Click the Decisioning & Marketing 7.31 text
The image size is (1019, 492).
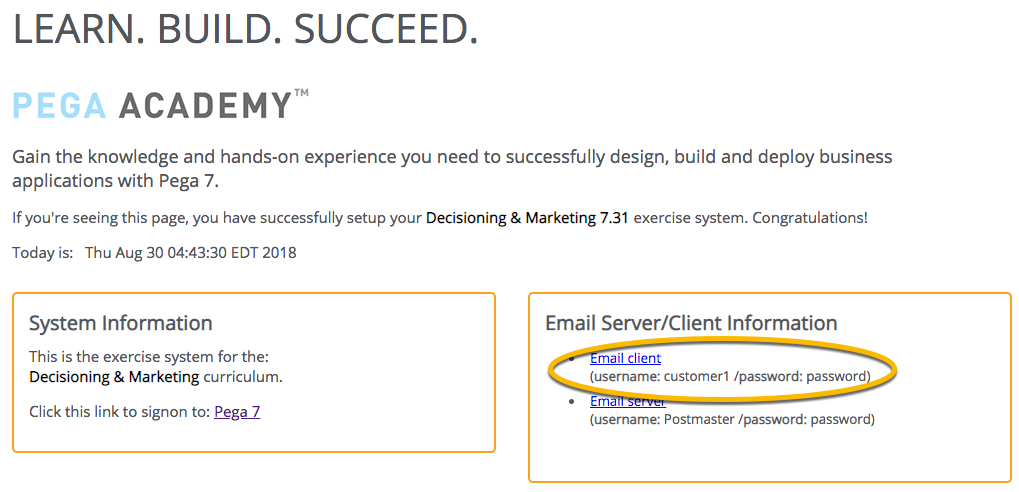click(x=527, y=218)
